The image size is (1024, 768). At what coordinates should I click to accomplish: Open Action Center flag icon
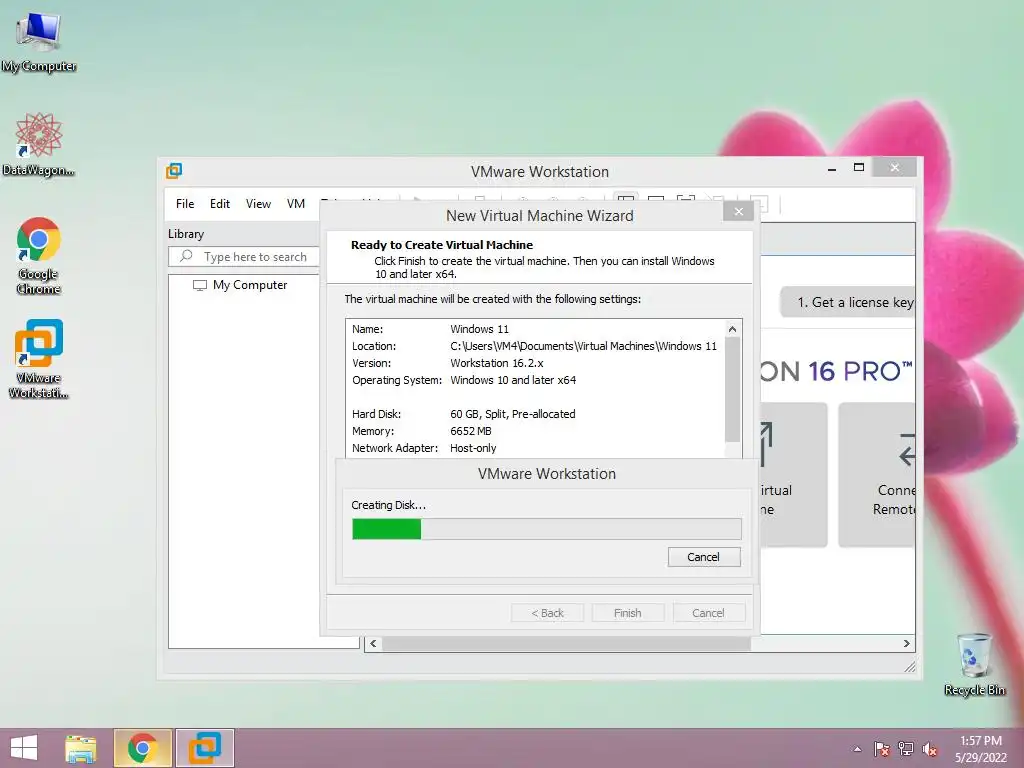pos(882,749)
